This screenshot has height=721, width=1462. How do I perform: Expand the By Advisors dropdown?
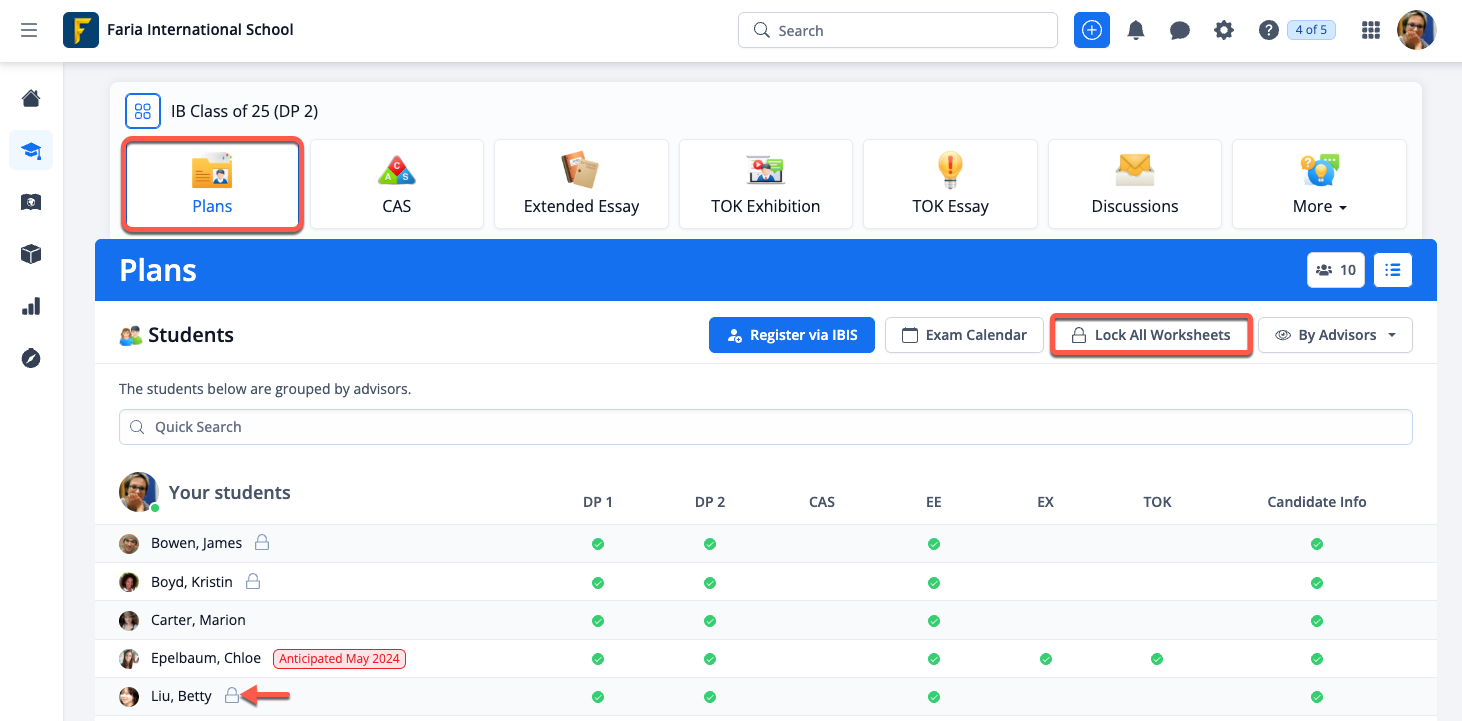[1335, 335]
